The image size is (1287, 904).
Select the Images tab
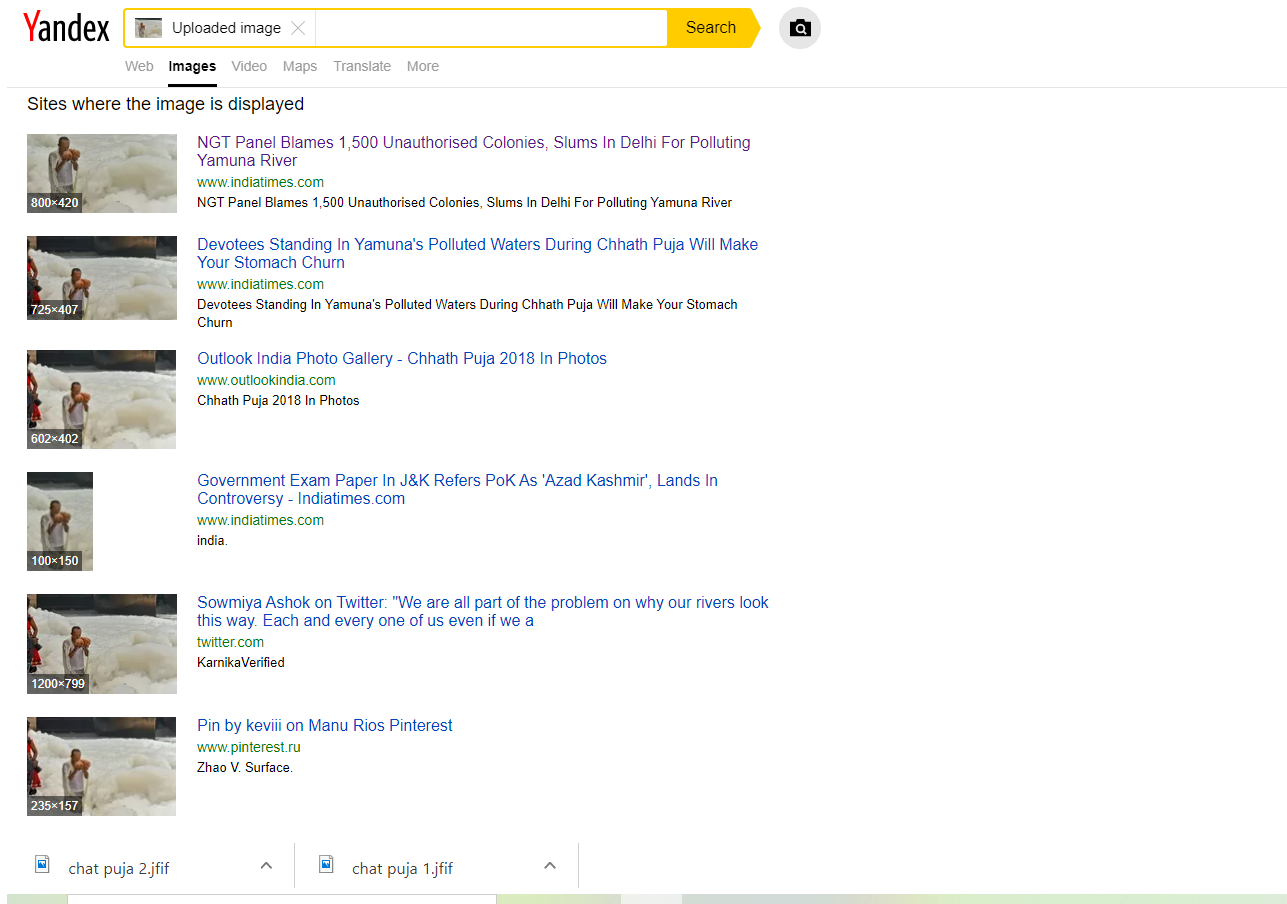192,66
